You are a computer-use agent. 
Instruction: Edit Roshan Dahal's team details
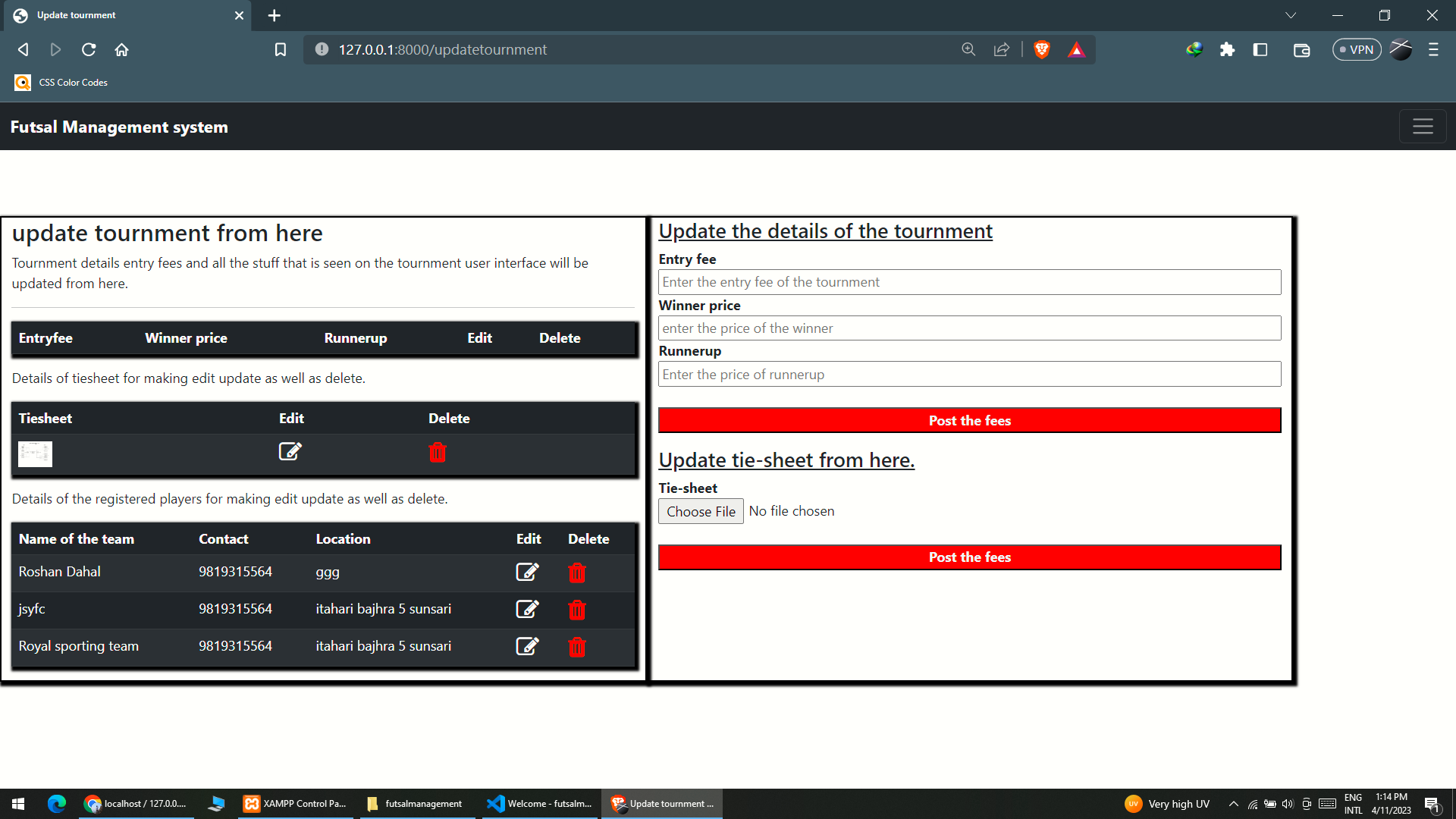pos(528,572)
